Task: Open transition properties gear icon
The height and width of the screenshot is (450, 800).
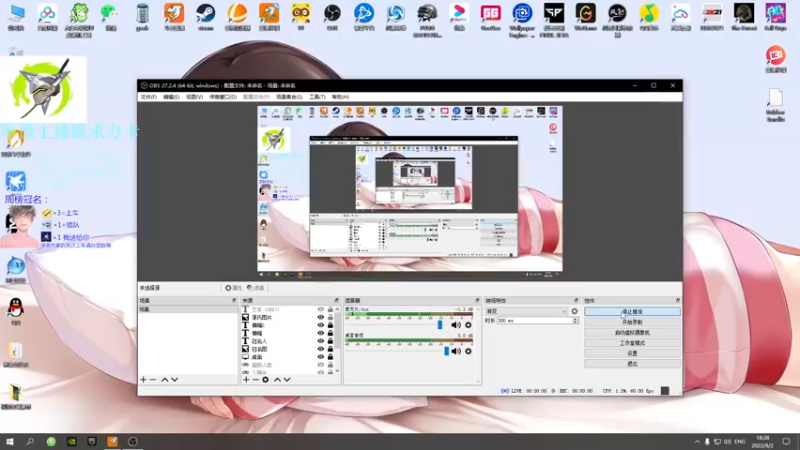Action: (x=574, y=311)
